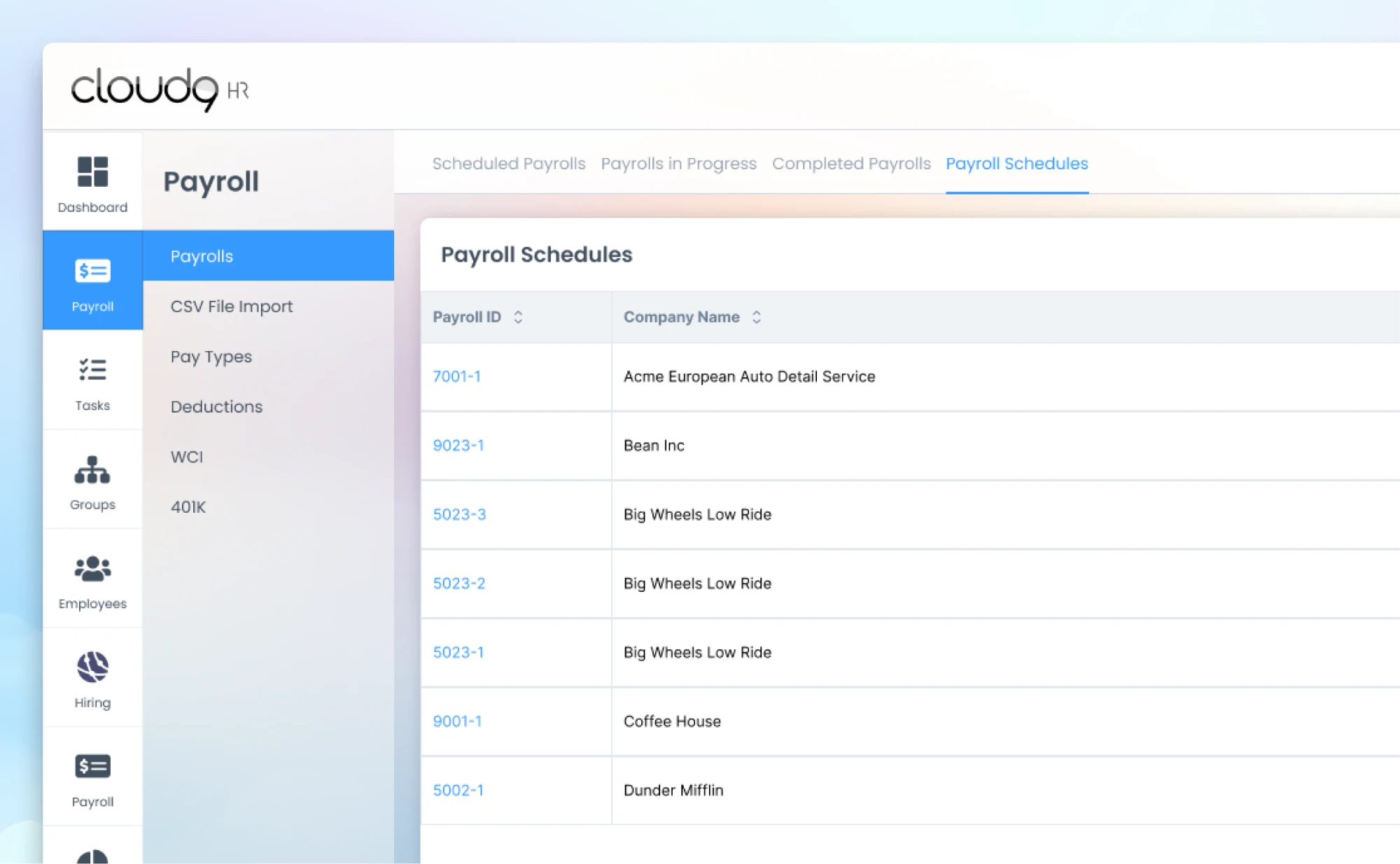Screen dimensions: 1400x864
Task: Click the cloud9 HR logo
Action: [x=160, y=89]
